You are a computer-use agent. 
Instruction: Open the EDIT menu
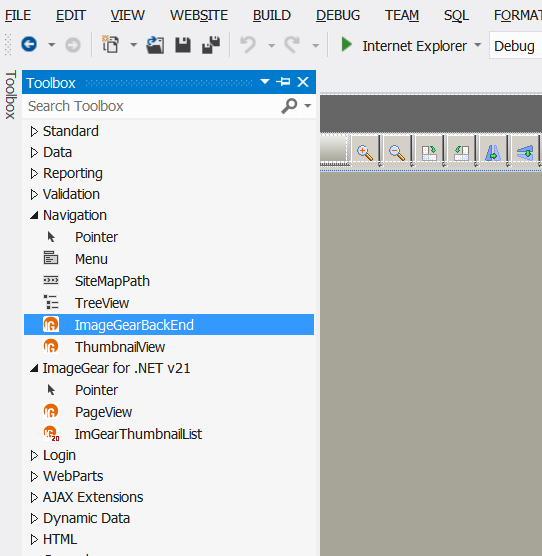point(71,15)
